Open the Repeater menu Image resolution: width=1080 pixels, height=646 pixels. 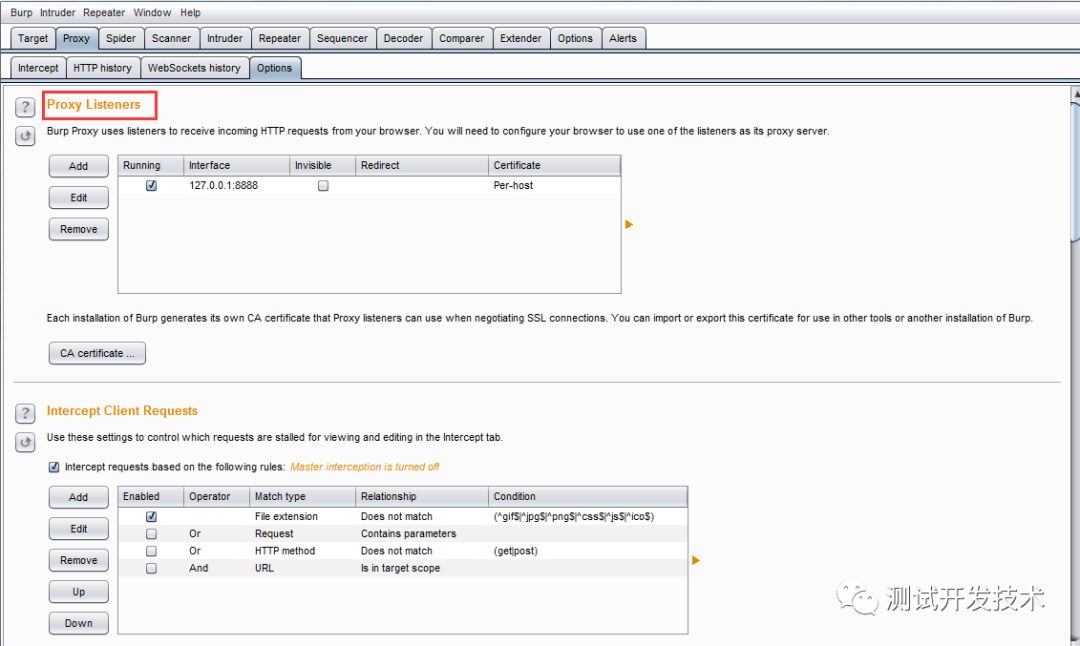coord(104,12)
